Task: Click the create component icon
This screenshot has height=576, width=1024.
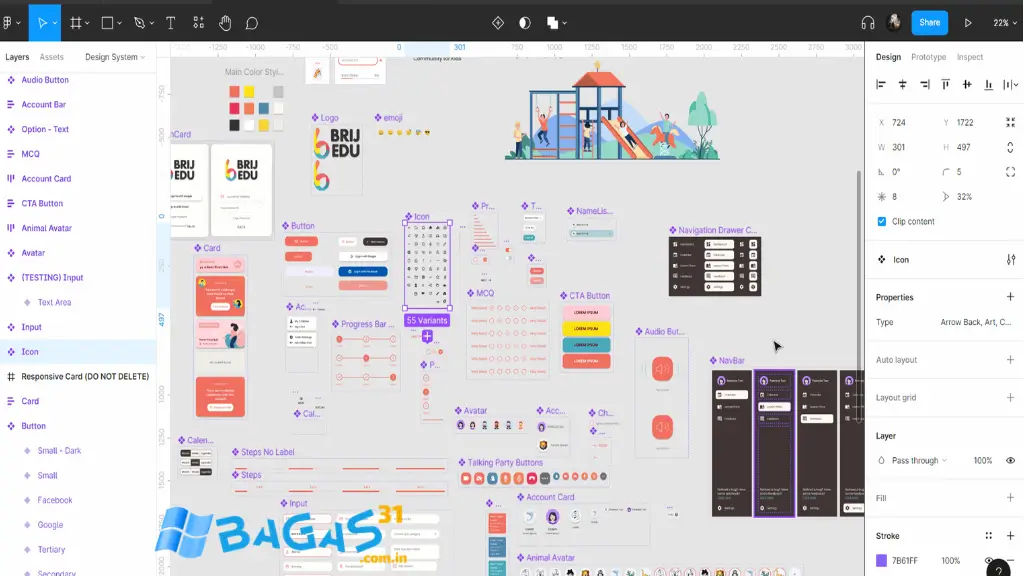Action: [498, 21]
